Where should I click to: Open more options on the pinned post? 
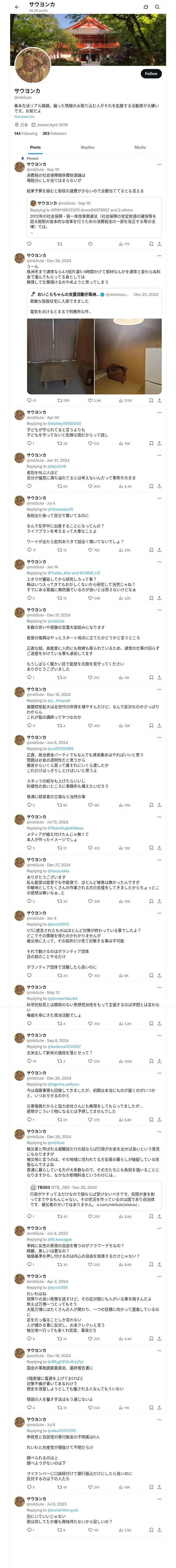[159, 164]
